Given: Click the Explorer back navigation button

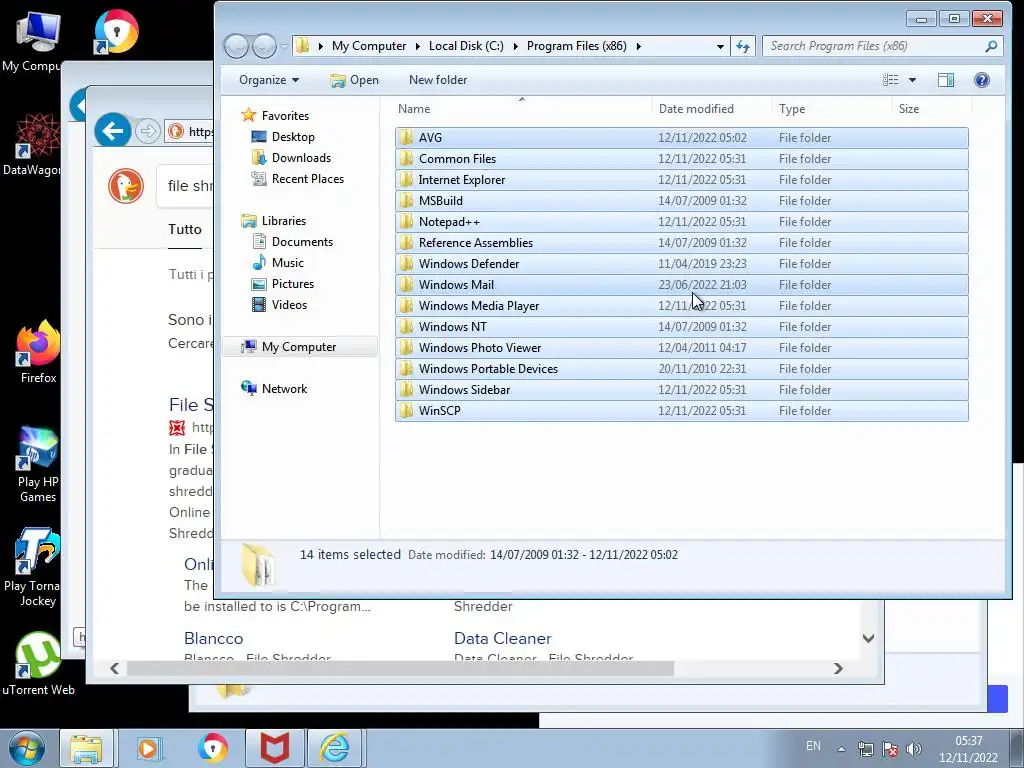Looking at the screenshot, I should pos(236,46).
